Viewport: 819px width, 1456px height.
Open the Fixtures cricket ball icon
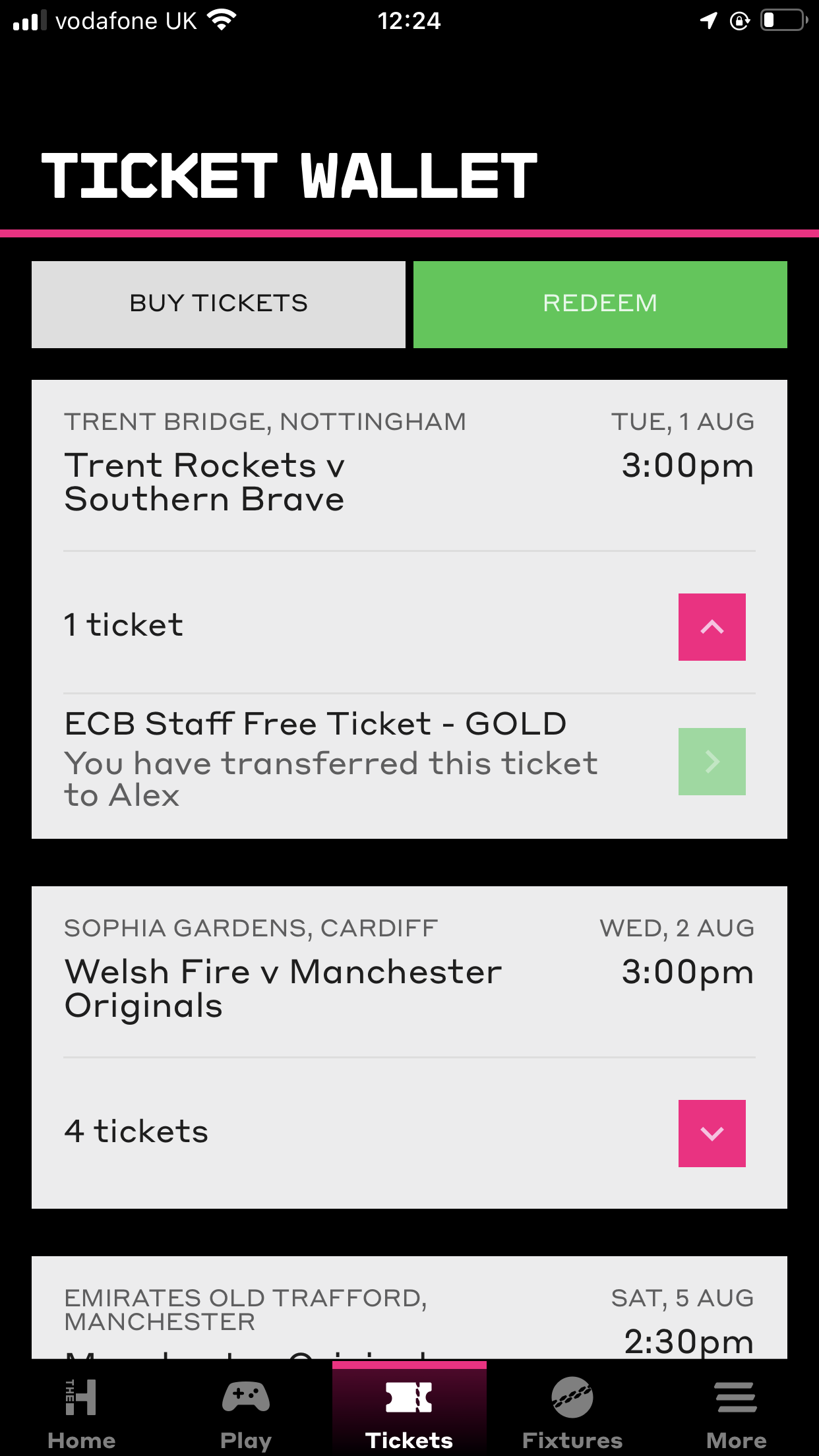click(572, 1397)
